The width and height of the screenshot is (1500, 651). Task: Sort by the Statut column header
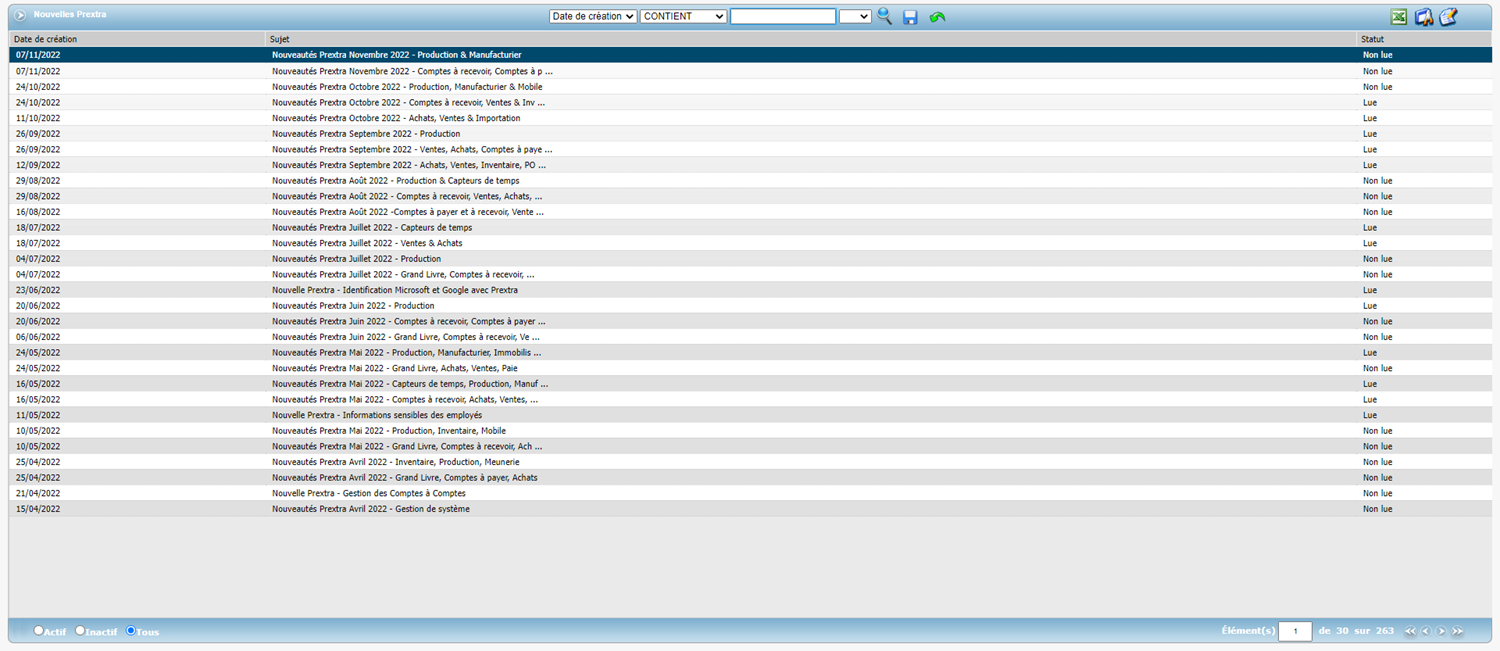tap(1373, 39)
